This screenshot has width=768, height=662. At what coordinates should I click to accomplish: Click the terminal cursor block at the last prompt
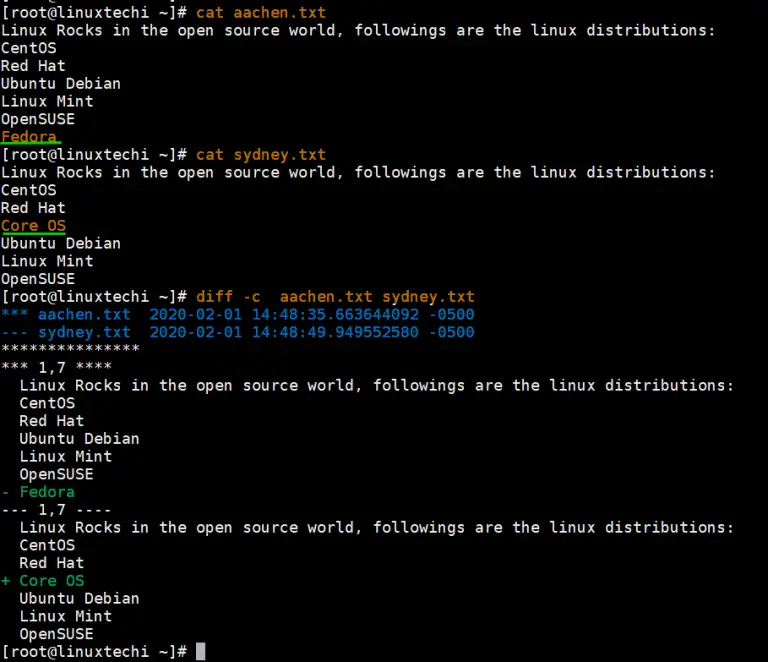[x=201, y=652]
